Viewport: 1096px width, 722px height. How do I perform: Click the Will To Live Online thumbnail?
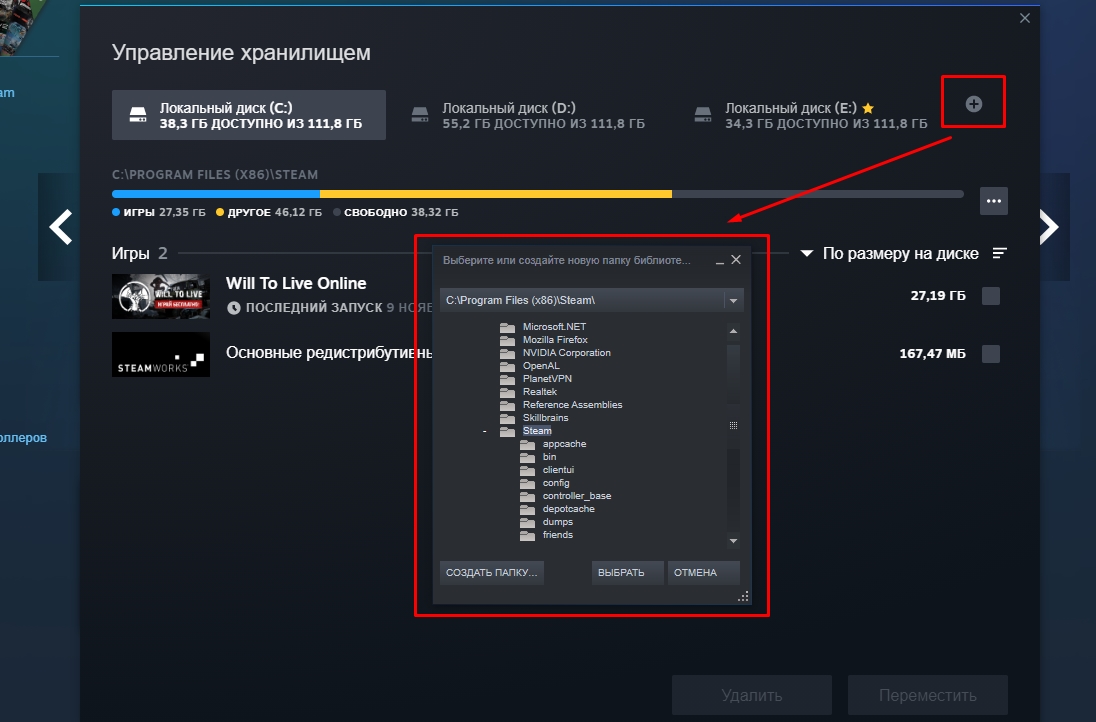[x=161, y=296]
